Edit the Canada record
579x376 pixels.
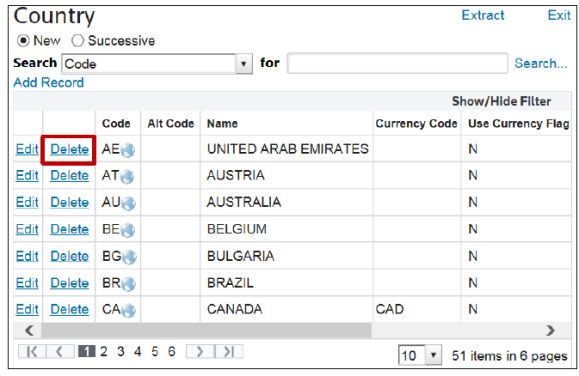pos(27,309)
